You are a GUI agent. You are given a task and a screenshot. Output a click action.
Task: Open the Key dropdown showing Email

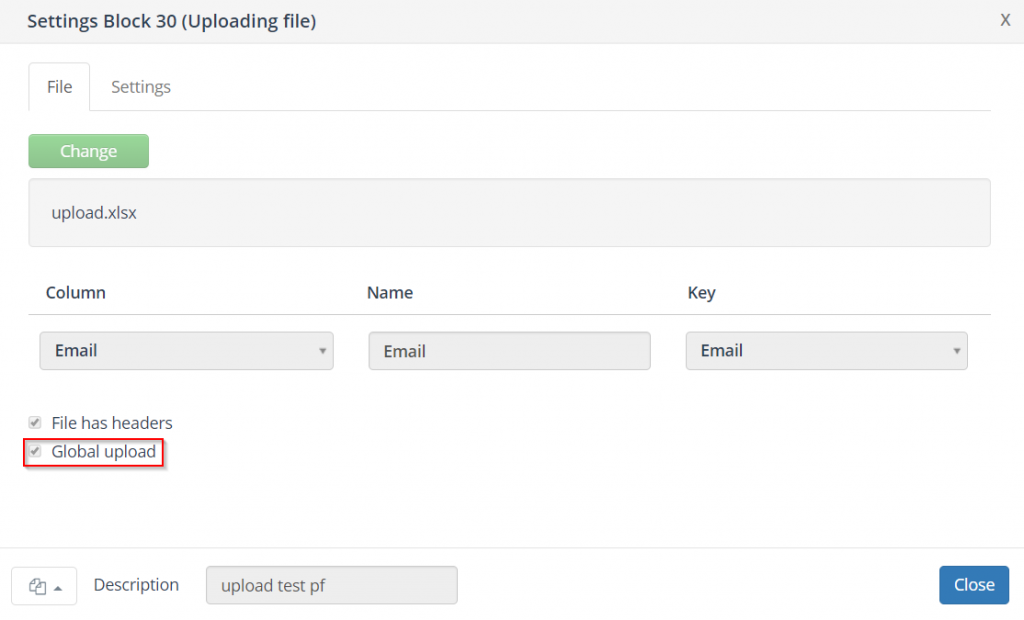826,351
